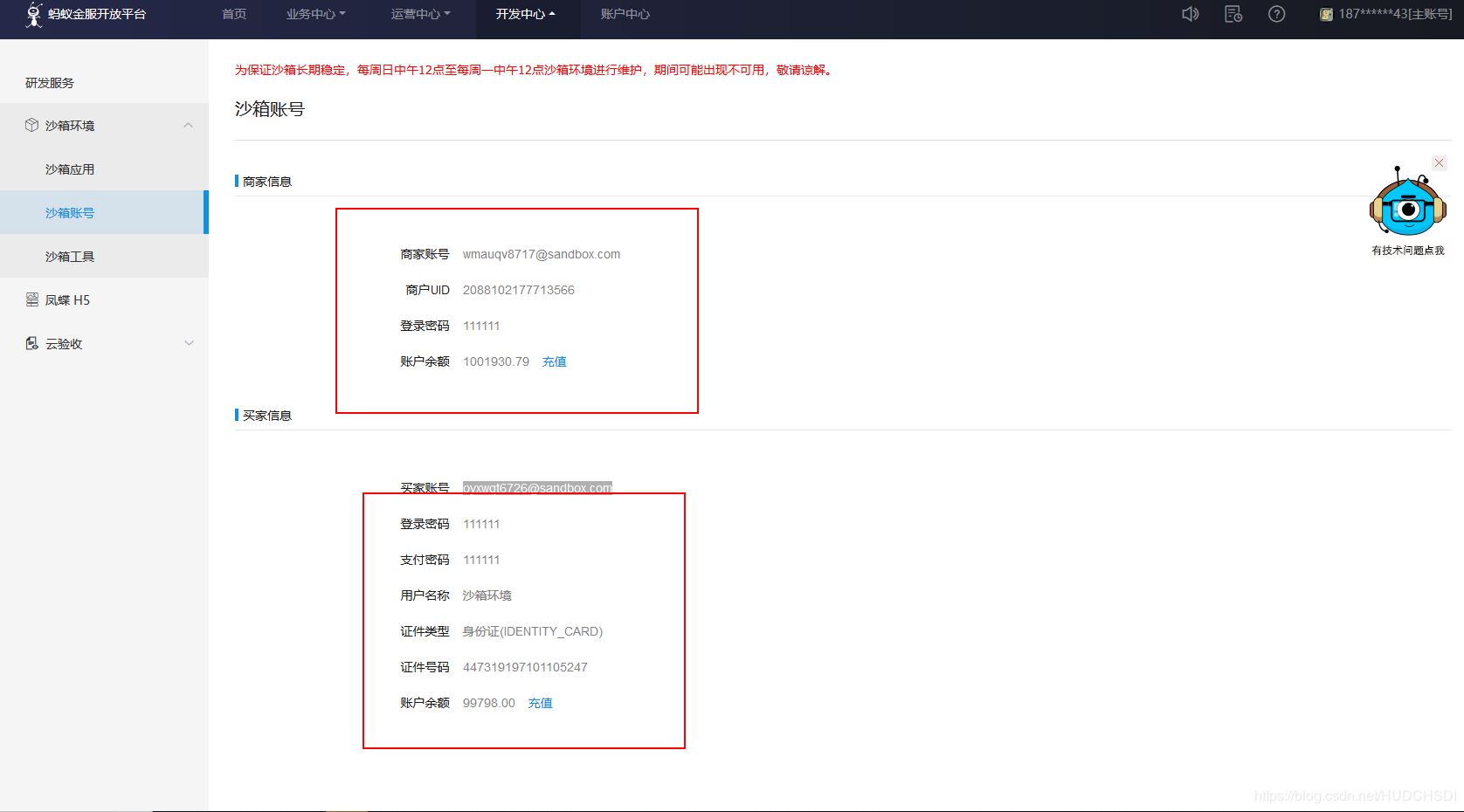The image size is (1464, 812).
Task: Close the robot assistant popup
Action: point(1439,162)
